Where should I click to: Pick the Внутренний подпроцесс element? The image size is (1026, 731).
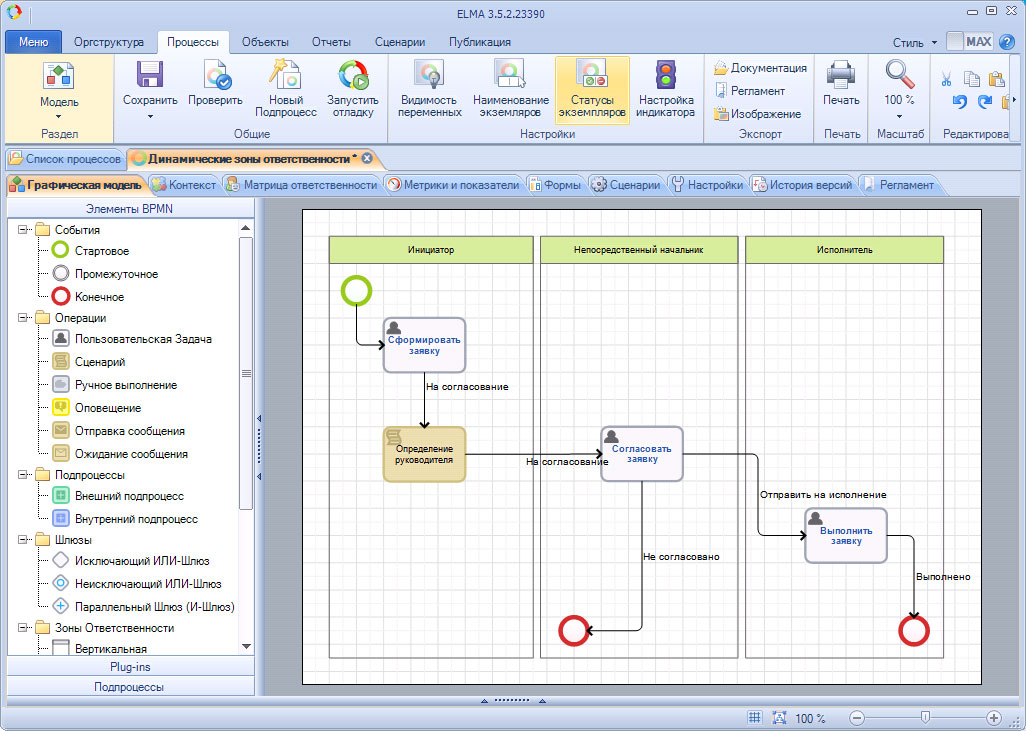(125, 519)
